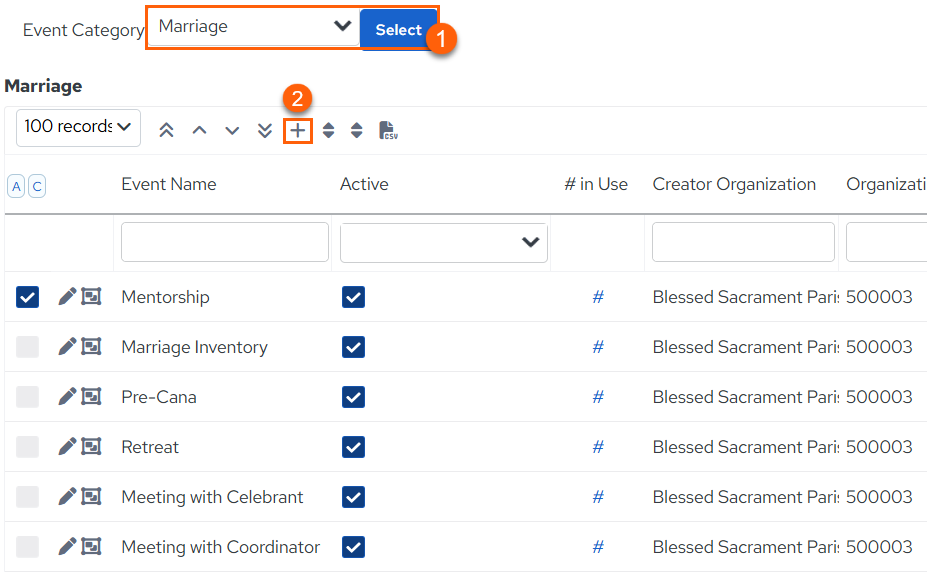Toggle Active checkbox for Marriage Inventory
The image size is (927, 572).
tap(353, 347)
